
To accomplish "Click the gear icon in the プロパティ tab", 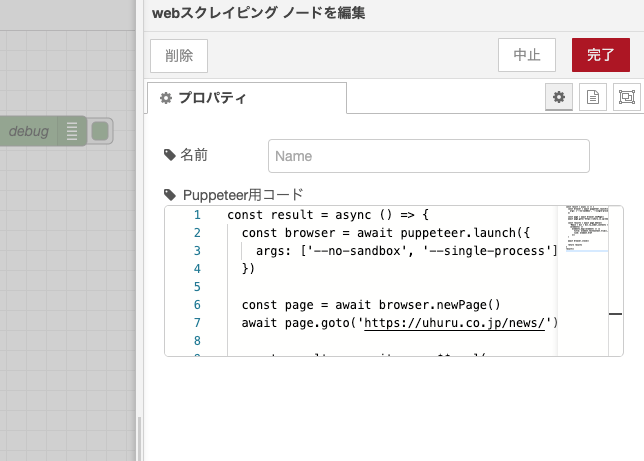I will (166, 98).
